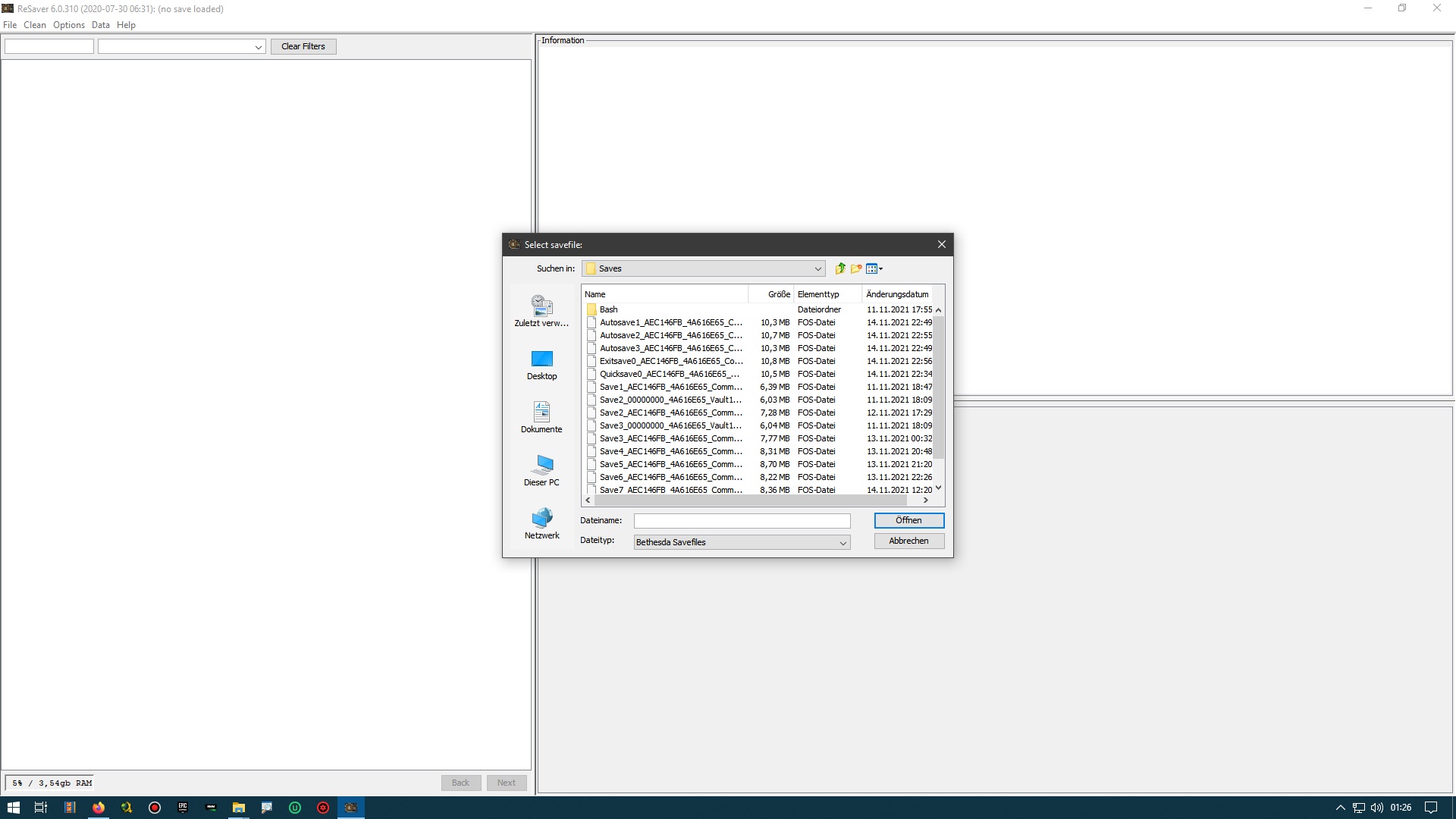The height and width of the screenshot is (819, 1456).
Task: Open the Clean menu
Action: (35, 25)
